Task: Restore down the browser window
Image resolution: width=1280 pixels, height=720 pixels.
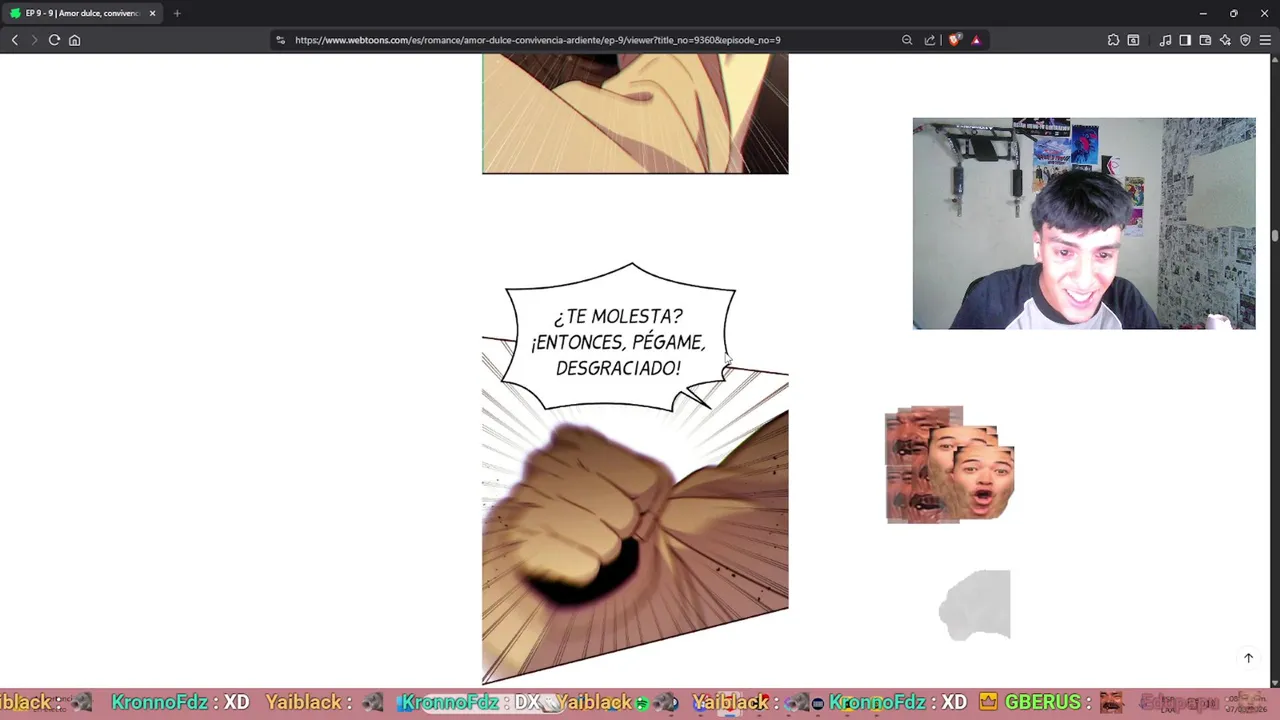Action: click(x=1233, y=13)
